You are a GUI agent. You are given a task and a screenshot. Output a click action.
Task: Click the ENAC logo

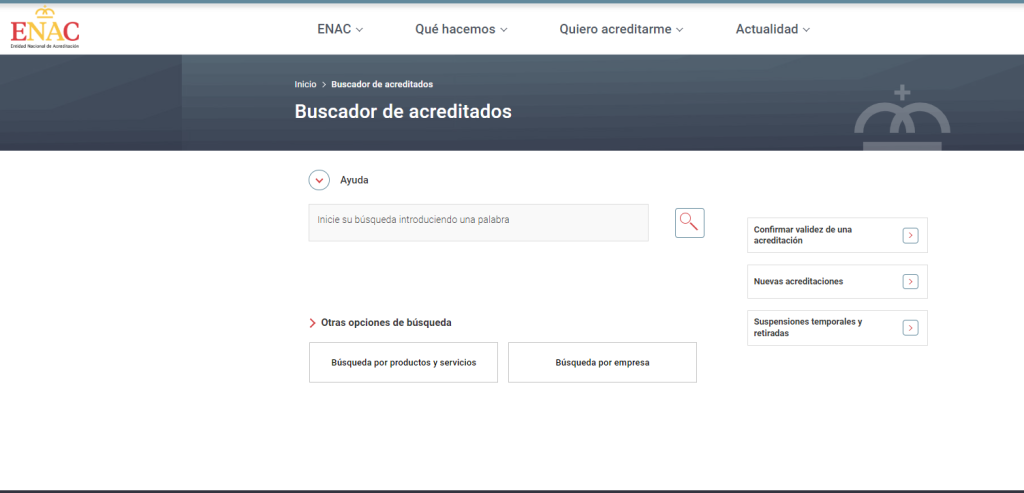(45, 28)
